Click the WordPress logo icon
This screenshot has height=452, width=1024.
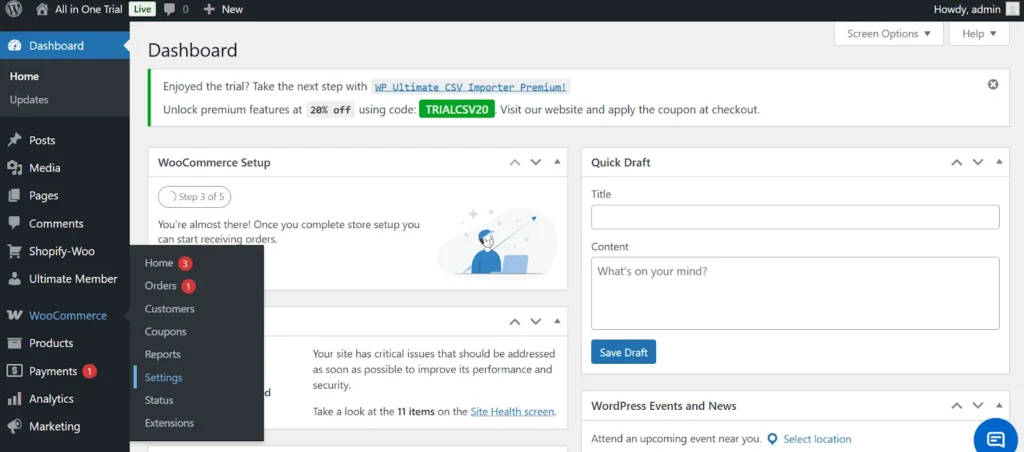[x=14, y=9]
